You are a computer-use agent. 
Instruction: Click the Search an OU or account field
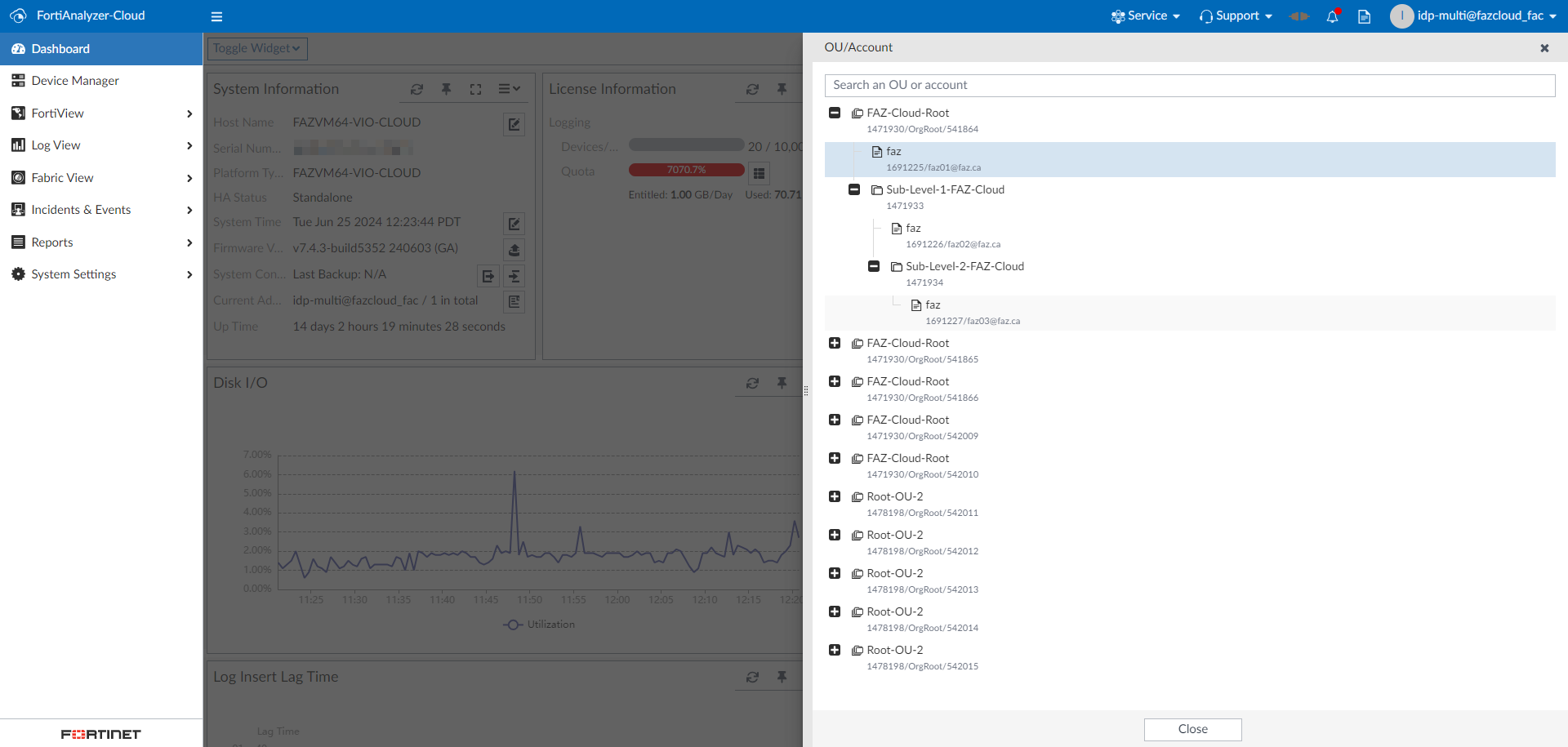(x=1189, y=85)
